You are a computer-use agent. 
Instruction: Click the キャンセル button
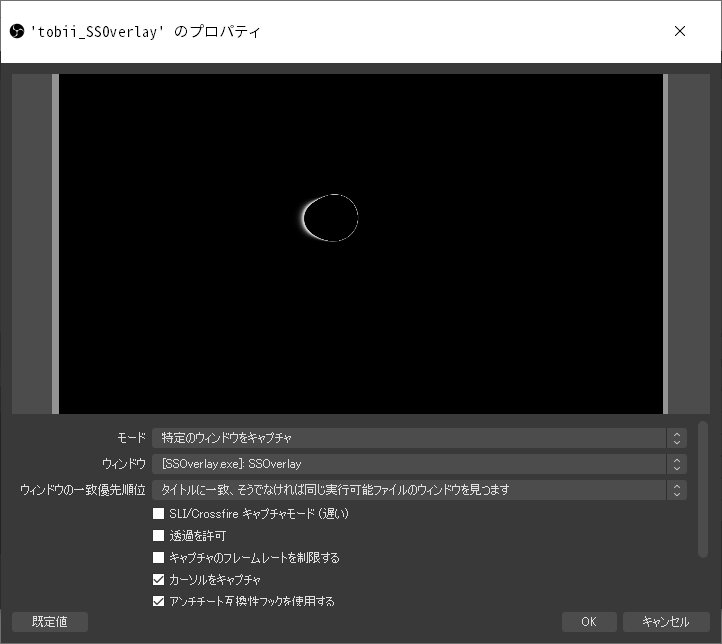[666, 622]
